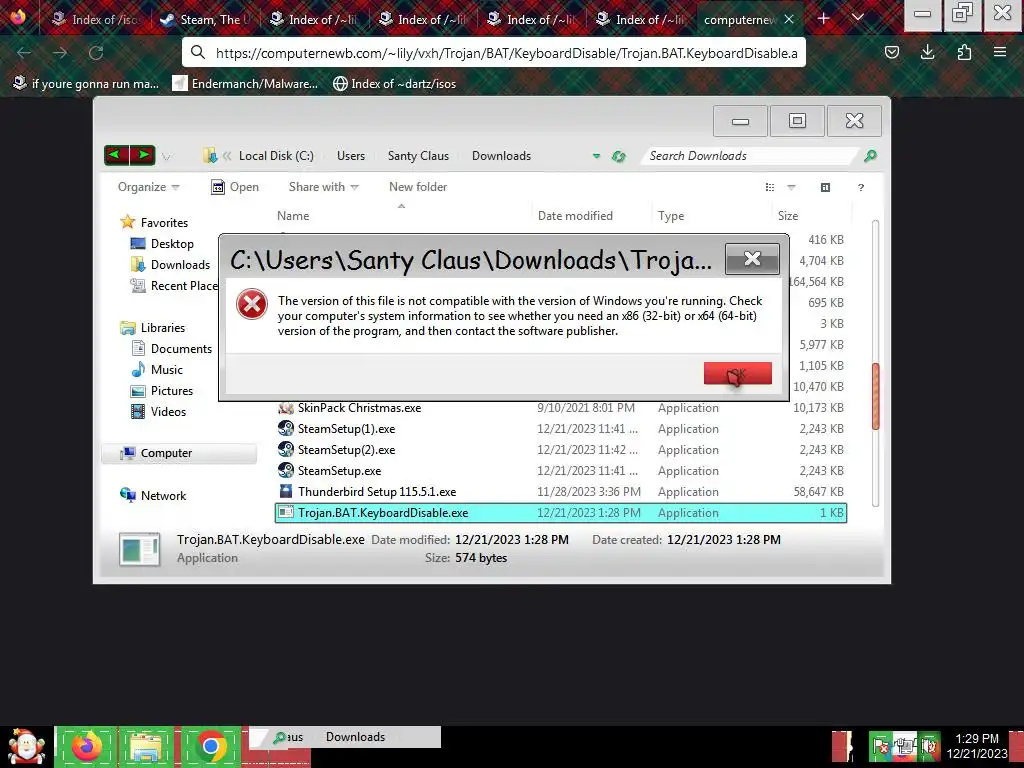Click Local Disk (C:) in the breadcrumb

pyautogui.click(x=276, y=155)
